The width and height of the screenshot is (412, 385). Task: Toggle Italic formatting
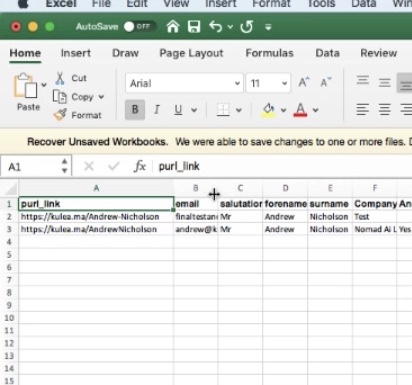(157, 109)
